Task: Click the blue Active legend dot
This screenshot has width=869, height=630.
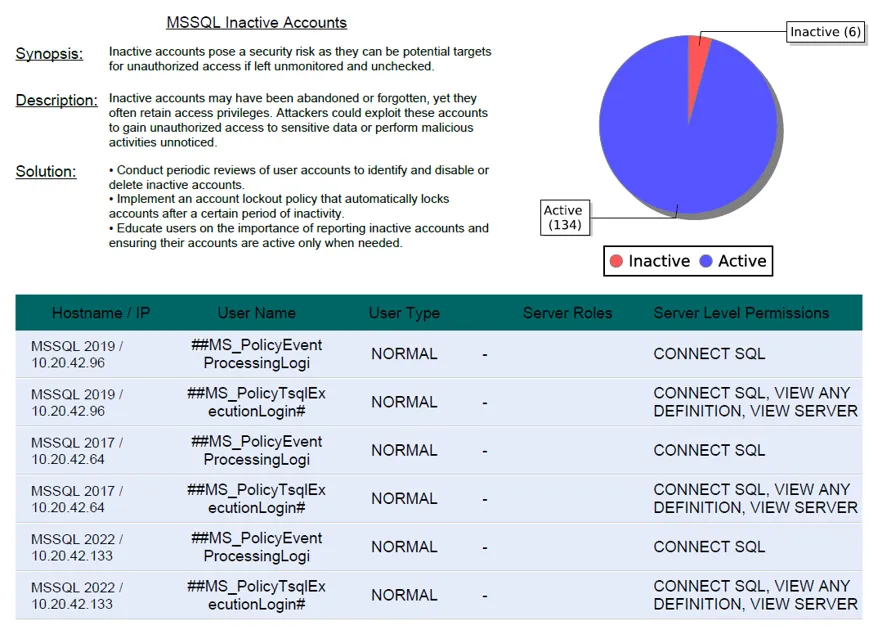Action: click(706, 261)
